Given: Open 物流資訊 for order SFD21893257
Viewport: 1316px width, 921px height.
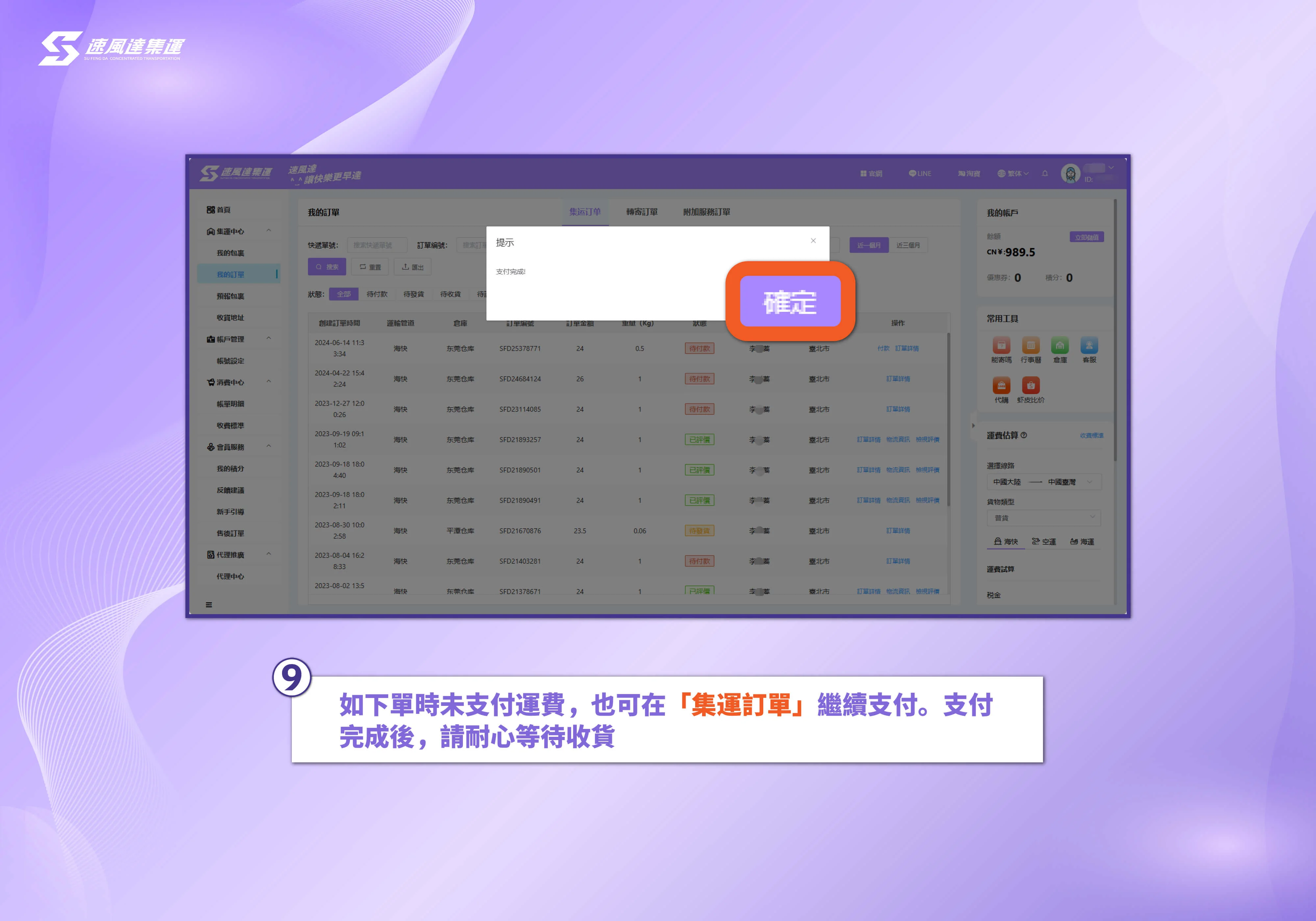Looking at the screenshot, I should (898, 439).
